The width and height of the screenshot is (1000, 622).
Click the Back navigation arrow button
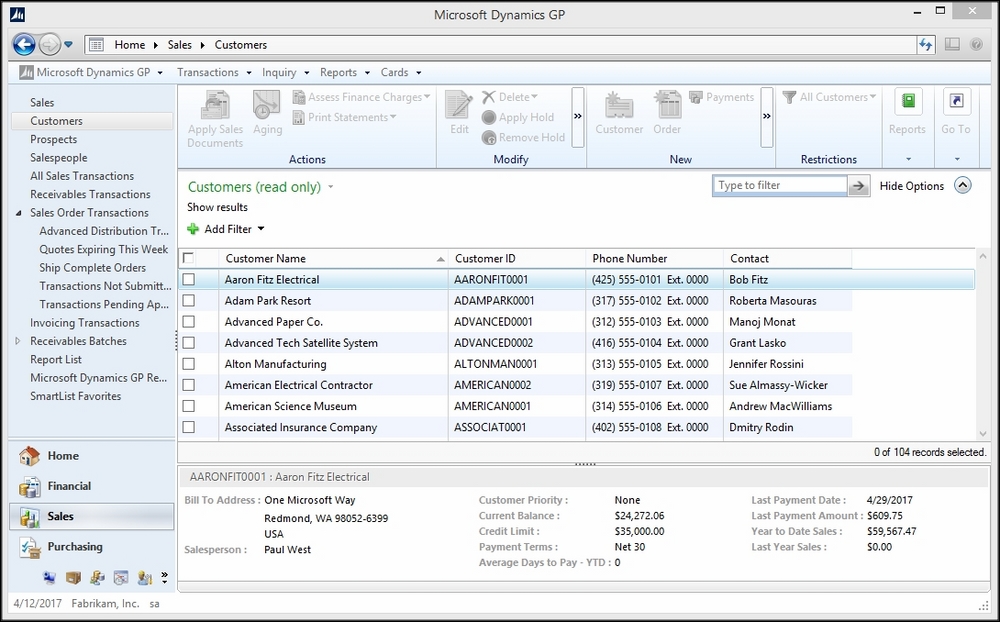tap(24, 45)
